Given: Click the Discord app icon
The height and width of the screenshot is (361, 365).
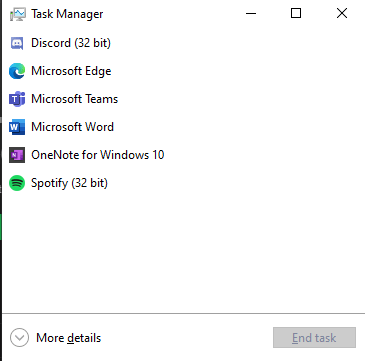Looking at the screenshot, I should (x=17, y=43).
